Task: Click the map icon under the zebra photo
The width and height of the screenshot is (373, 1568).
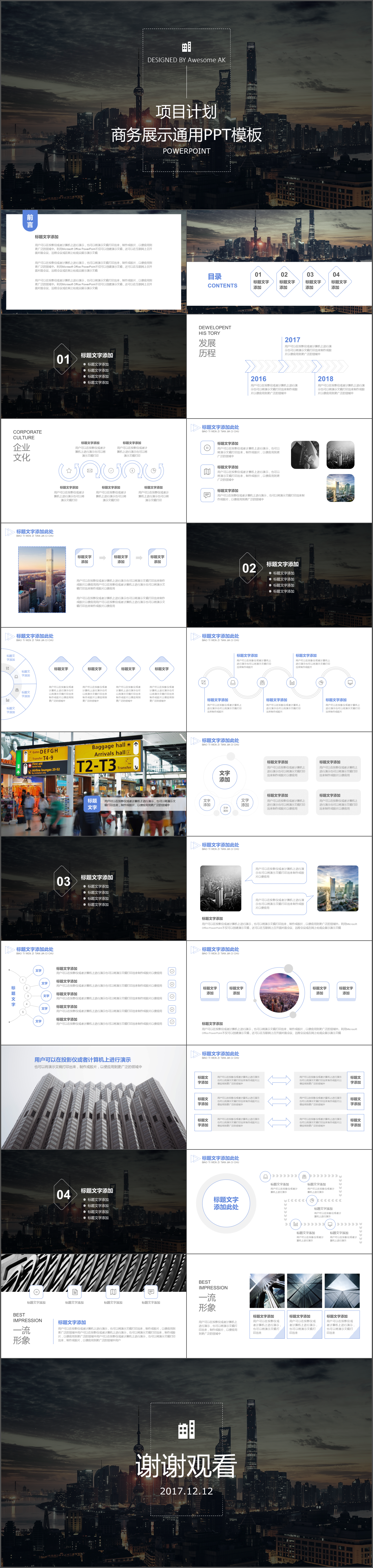Action: click(x=113, y=1292)
